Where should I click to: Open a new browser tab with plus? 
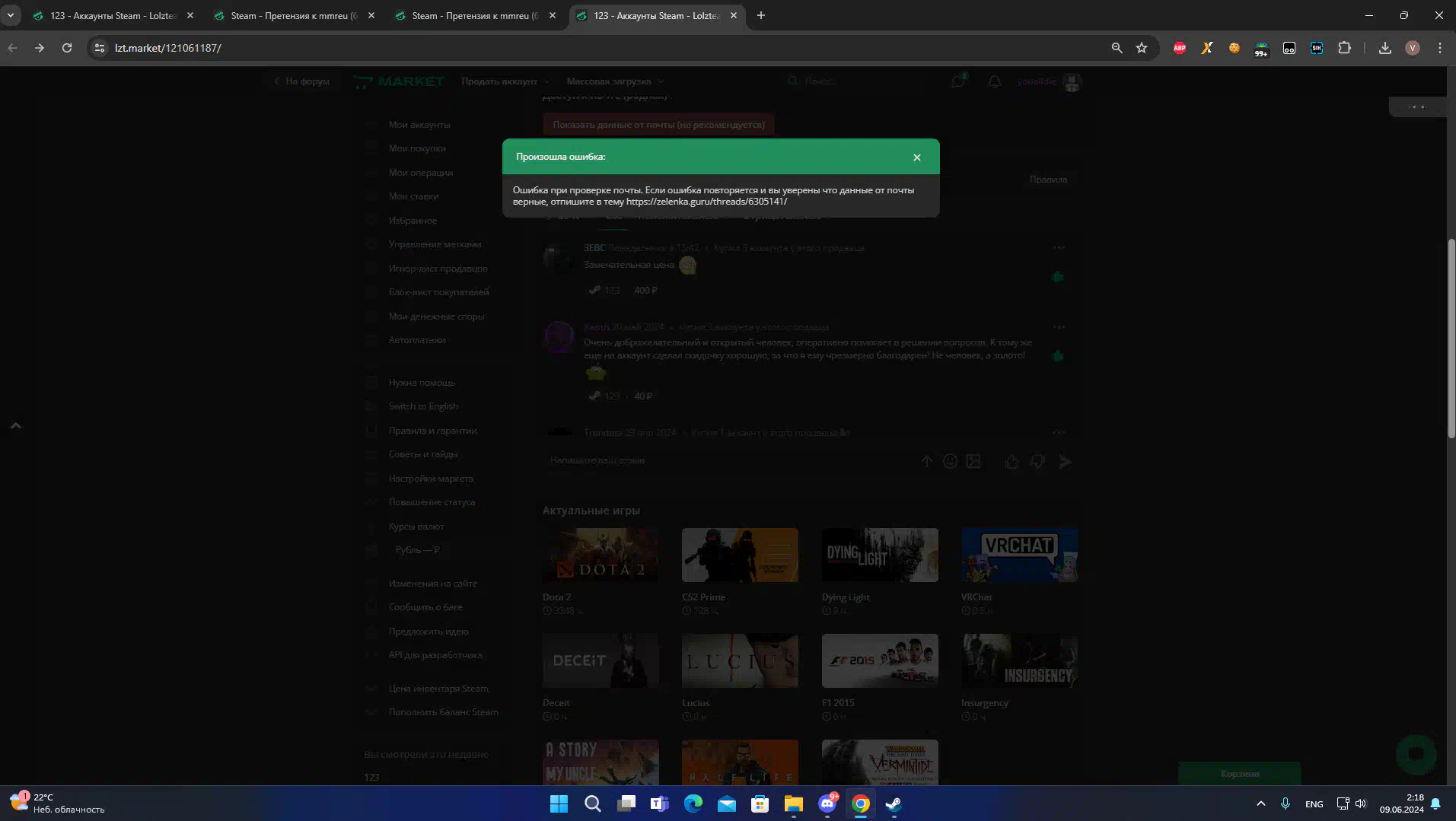[x=761, y=15]
